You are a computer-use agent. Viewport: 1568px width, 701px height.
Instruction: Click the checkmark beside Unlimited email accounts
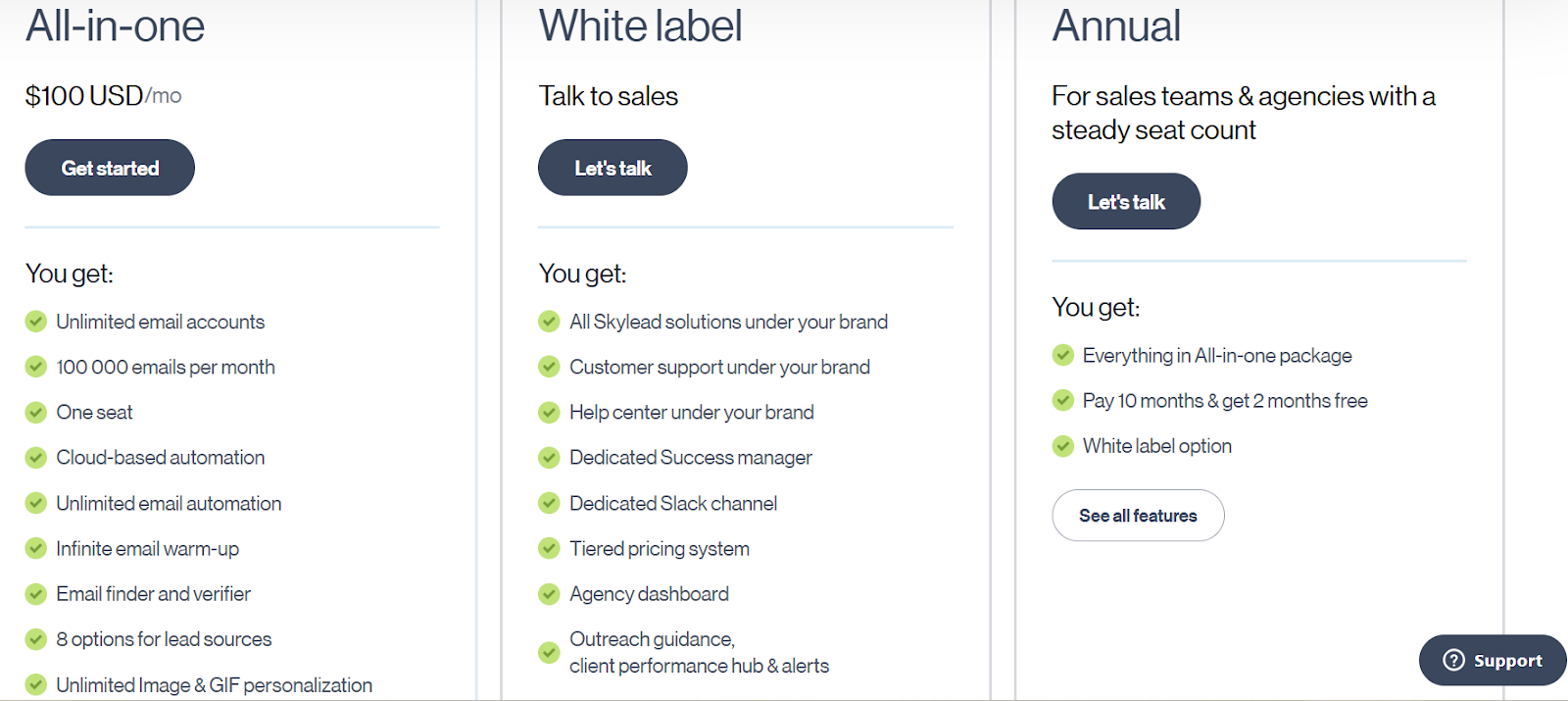35,321
